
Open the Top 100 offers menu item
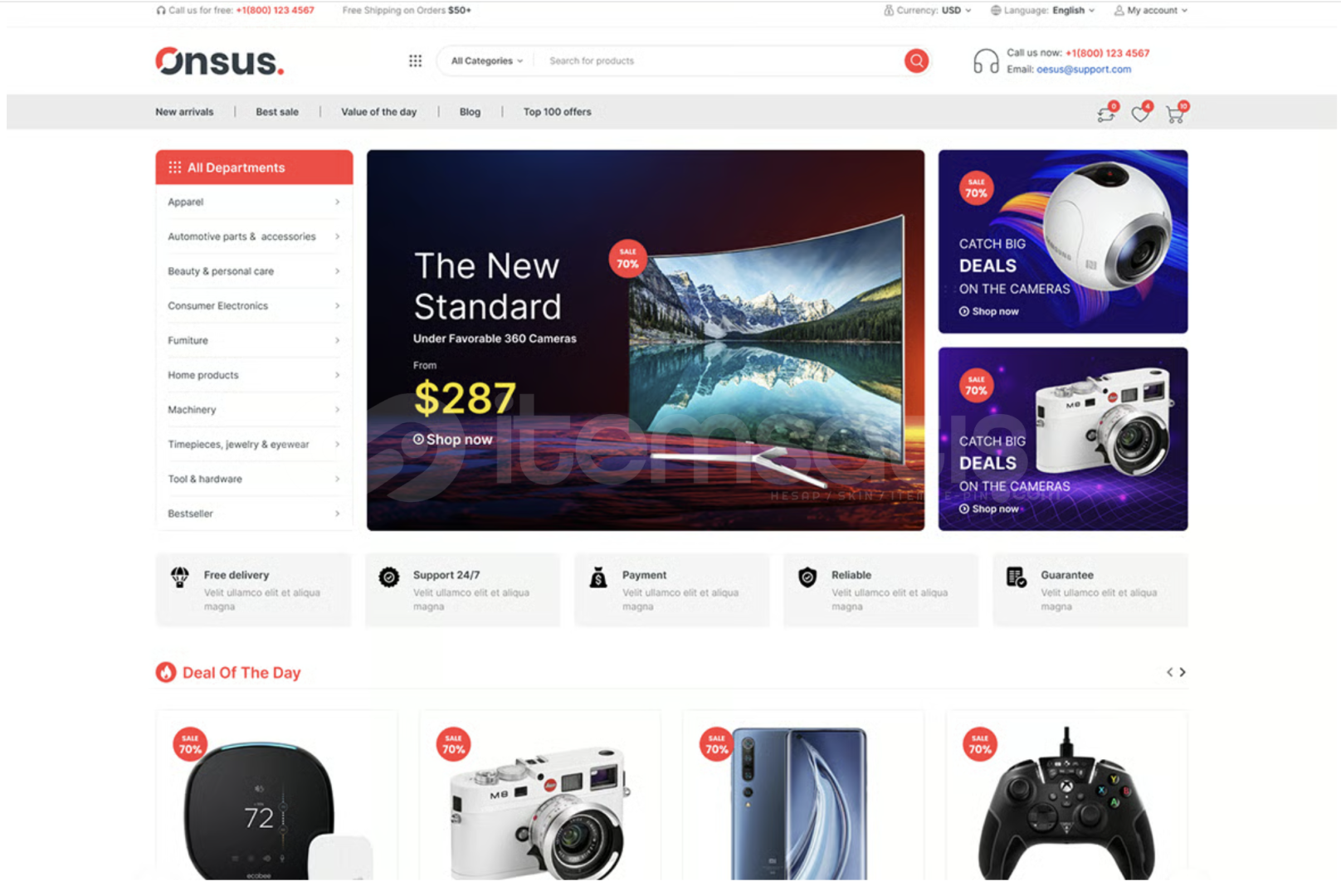[557, 112]
